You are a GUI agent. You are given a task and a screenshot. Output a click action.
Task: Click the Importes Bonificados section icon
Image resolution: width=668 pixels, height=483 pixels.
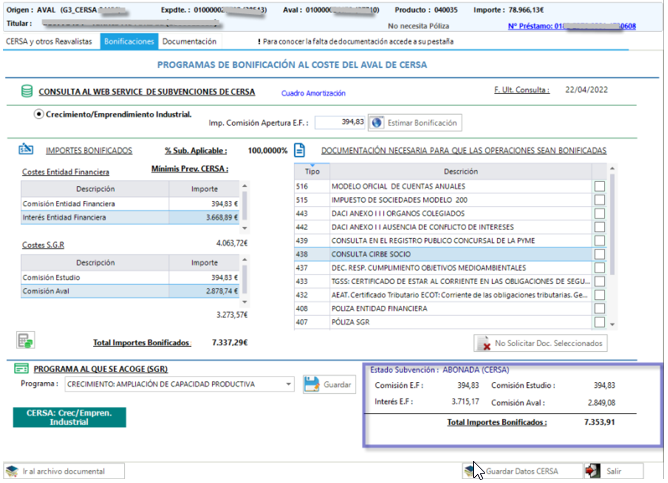[x=27, y=151]
